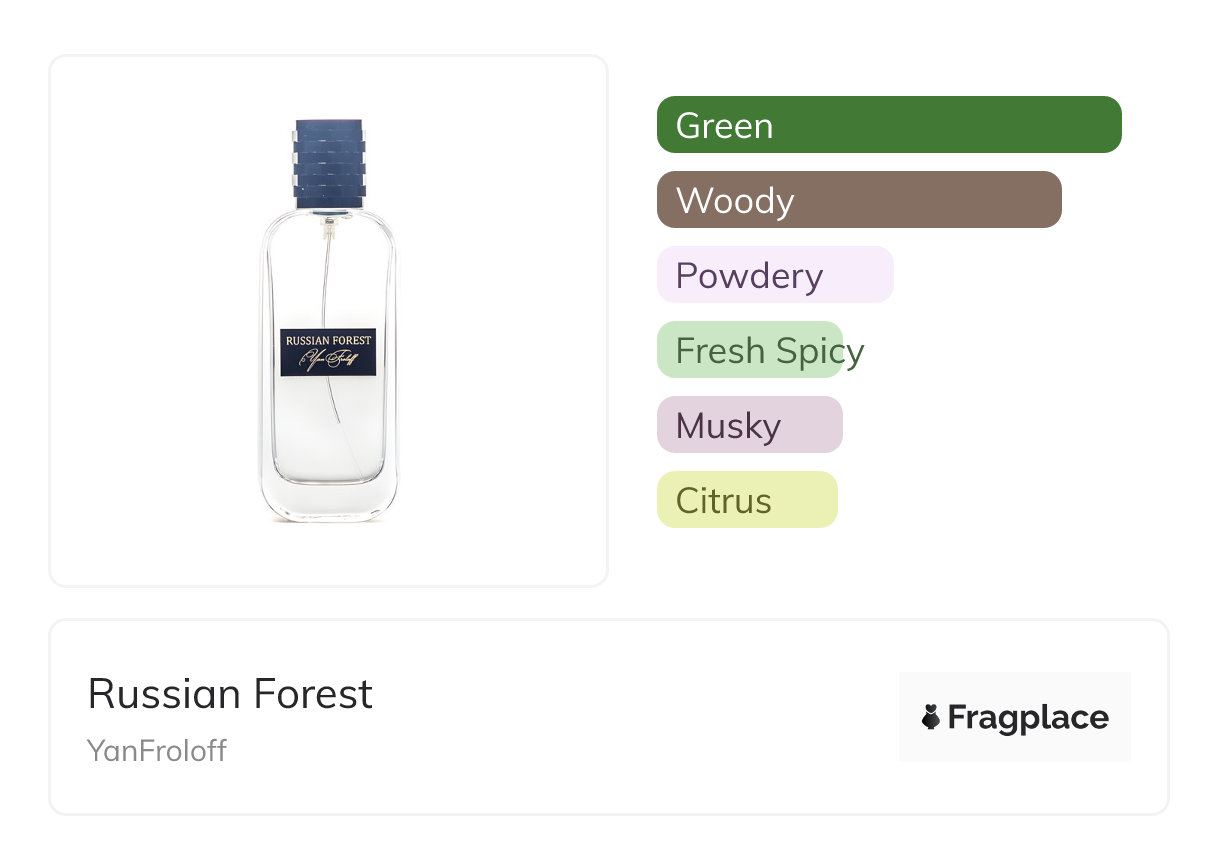Click RUSSIAN FOREST text on bottle label

pyautogui.click(x=328, y=340)
